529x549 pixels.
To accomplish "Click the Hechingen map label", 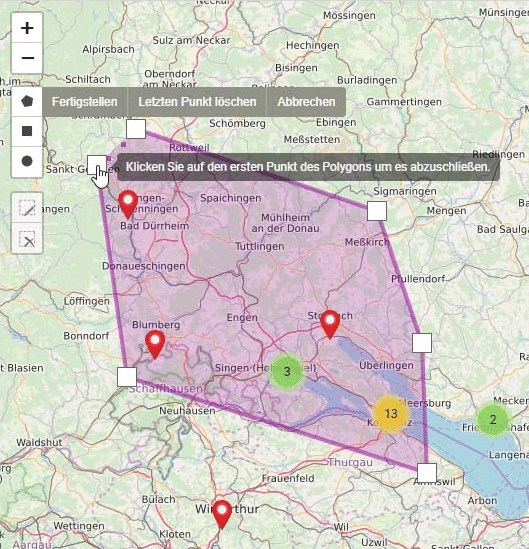I will (x=313, y=46).
